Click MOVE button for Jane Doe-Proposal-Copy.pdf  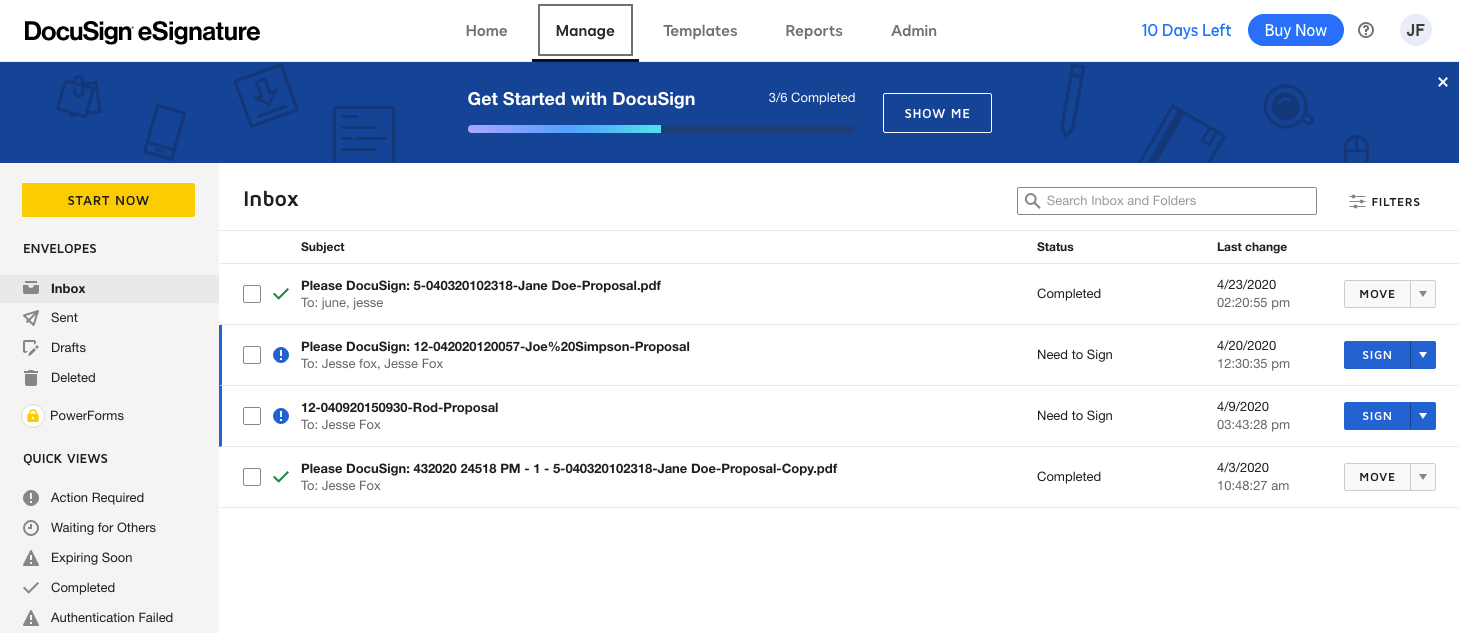point(1377,477)
